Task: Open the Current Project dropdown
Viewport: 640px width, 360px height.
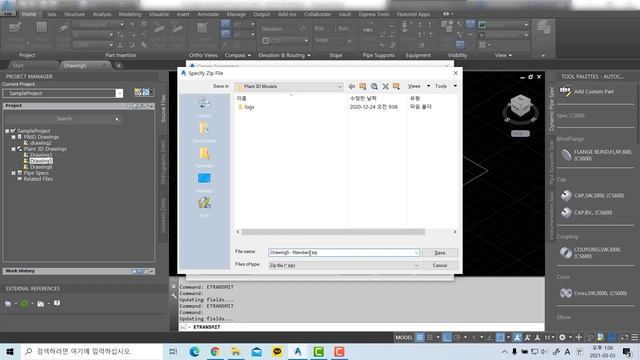Action: [119, 93]
